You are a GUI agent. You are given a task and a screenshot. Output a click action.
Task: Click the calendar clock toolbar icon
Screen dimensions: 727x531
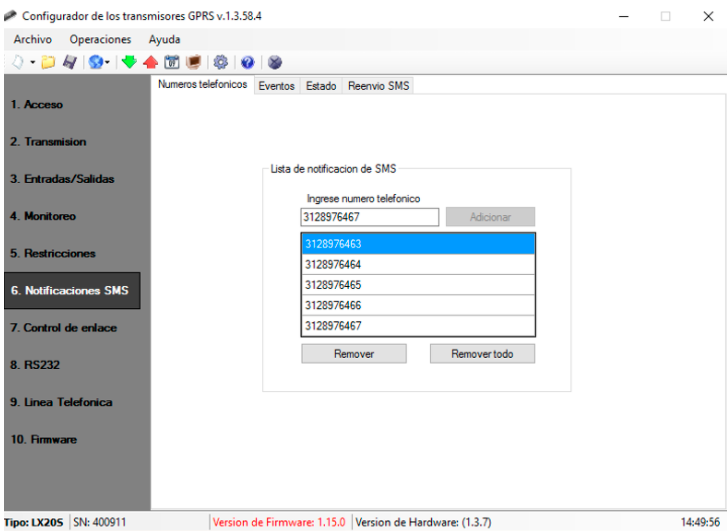(172, 62)
